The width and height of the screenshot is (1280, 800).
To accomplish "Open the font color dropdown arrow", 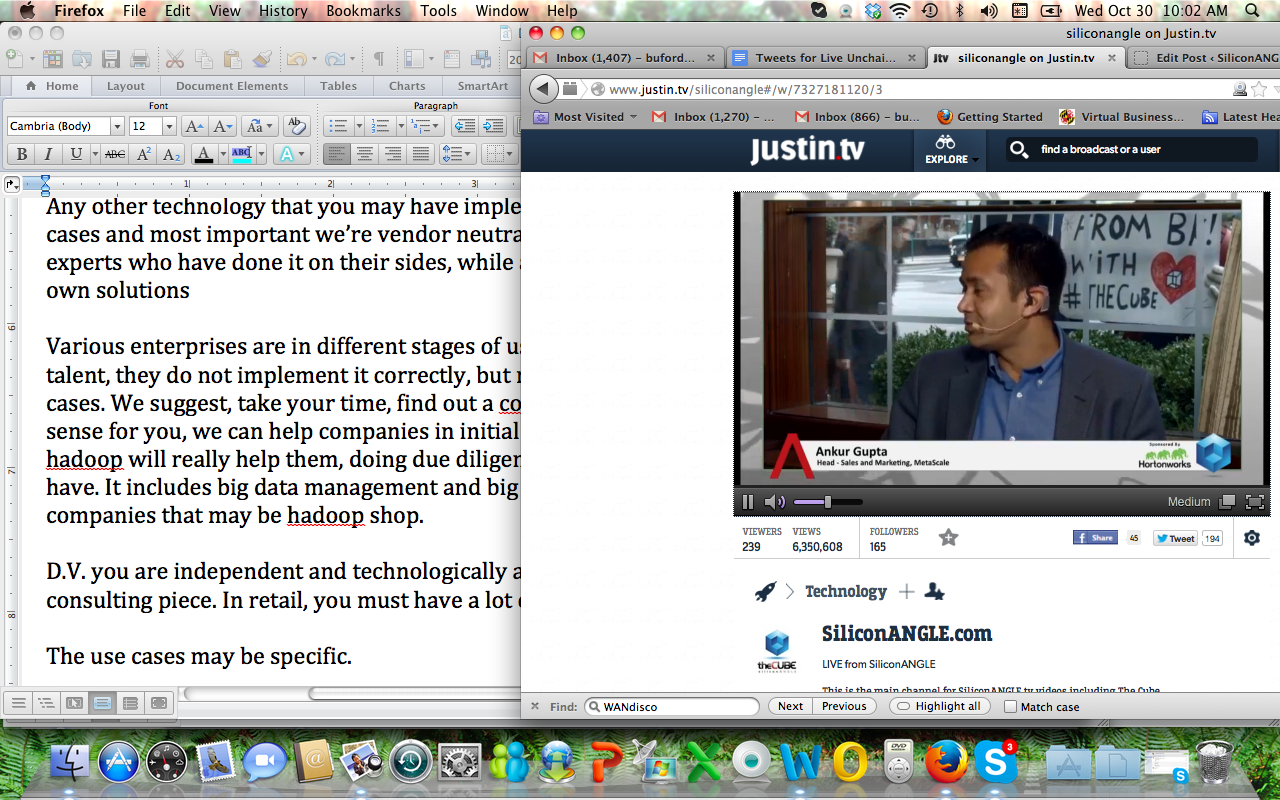I will click(221, 154).
